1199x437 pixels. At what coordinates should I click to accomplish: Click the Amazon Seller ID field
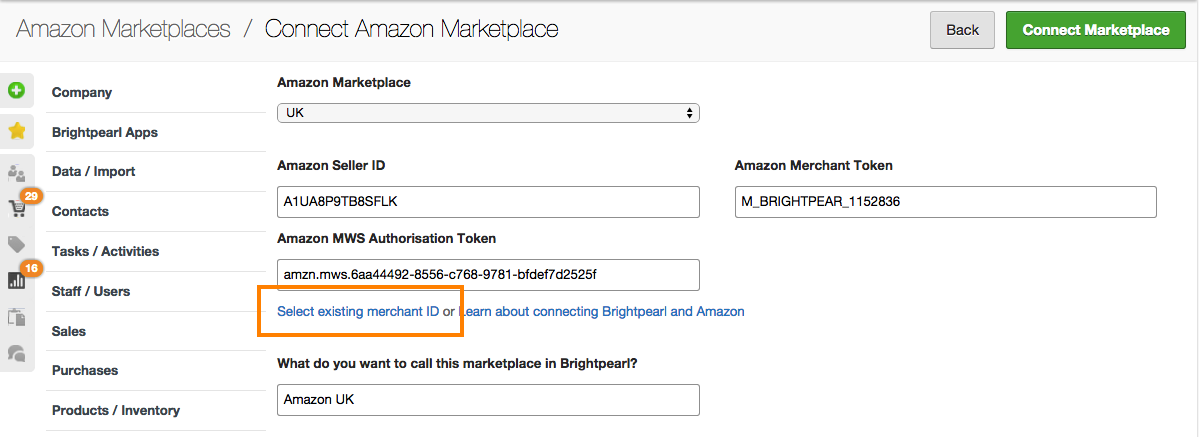point(488,202)
